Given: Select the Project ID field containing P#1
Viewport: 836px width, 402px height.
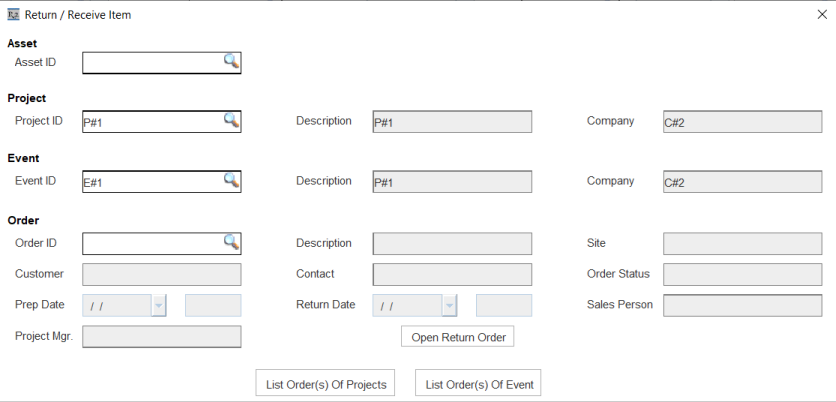Looking at the screenshot, I should point(153,122).
